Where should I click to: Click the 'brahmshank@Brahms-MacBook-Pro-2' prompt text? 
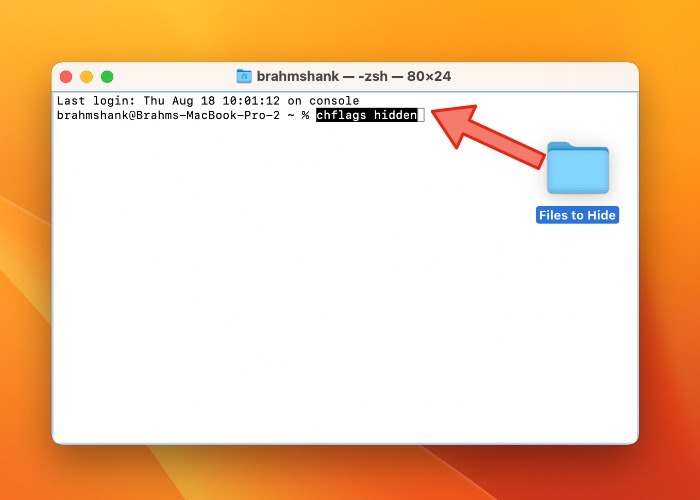click(x=168, y=115)
